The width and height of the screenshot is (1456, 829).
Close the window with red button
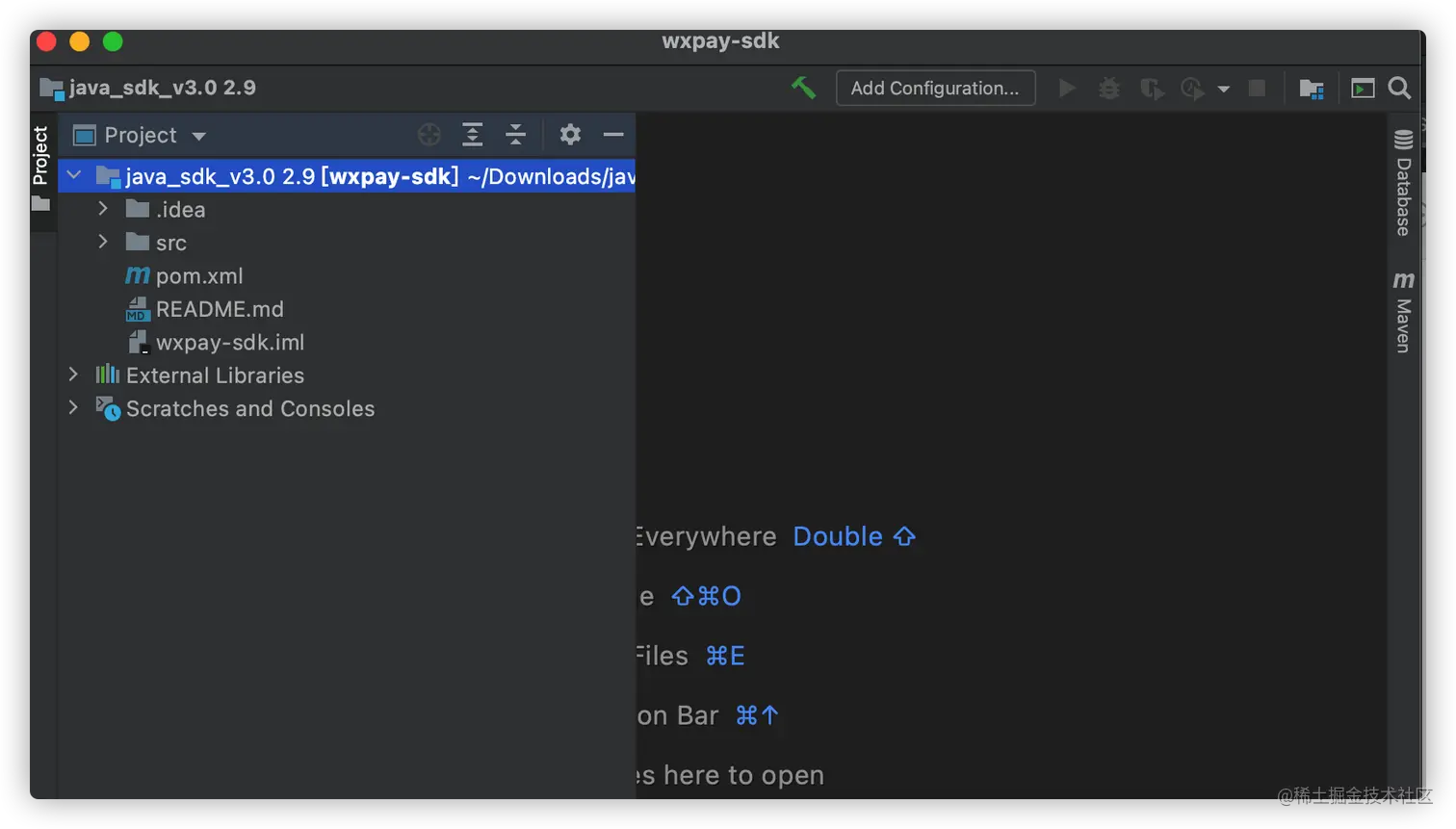pyautogui.click(x=46, y=41)
